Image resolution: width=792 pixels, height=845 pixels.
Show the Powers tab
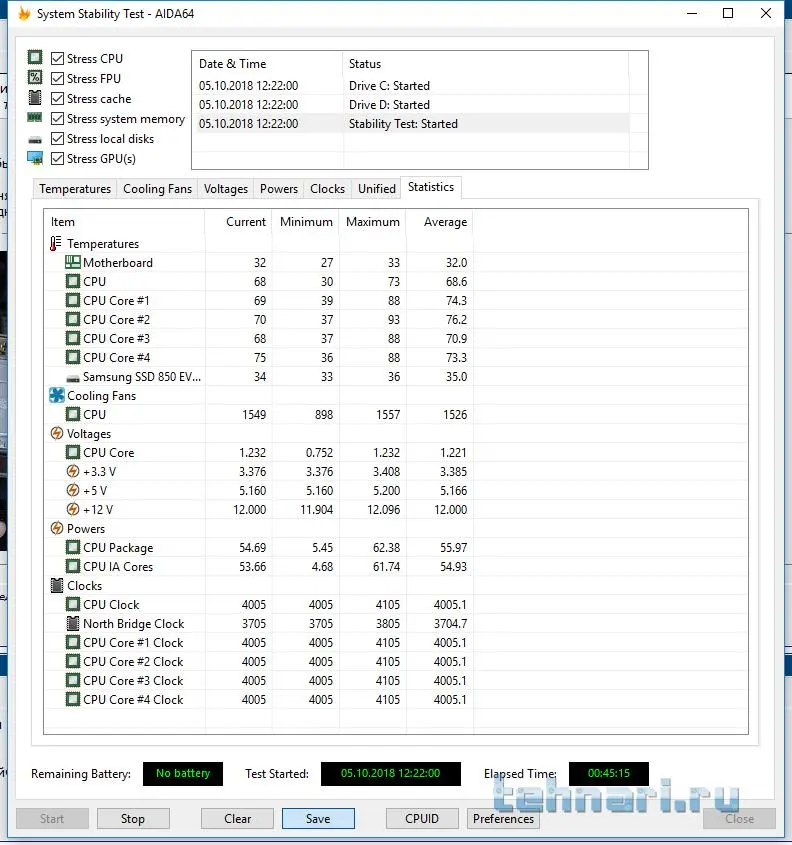279,189
